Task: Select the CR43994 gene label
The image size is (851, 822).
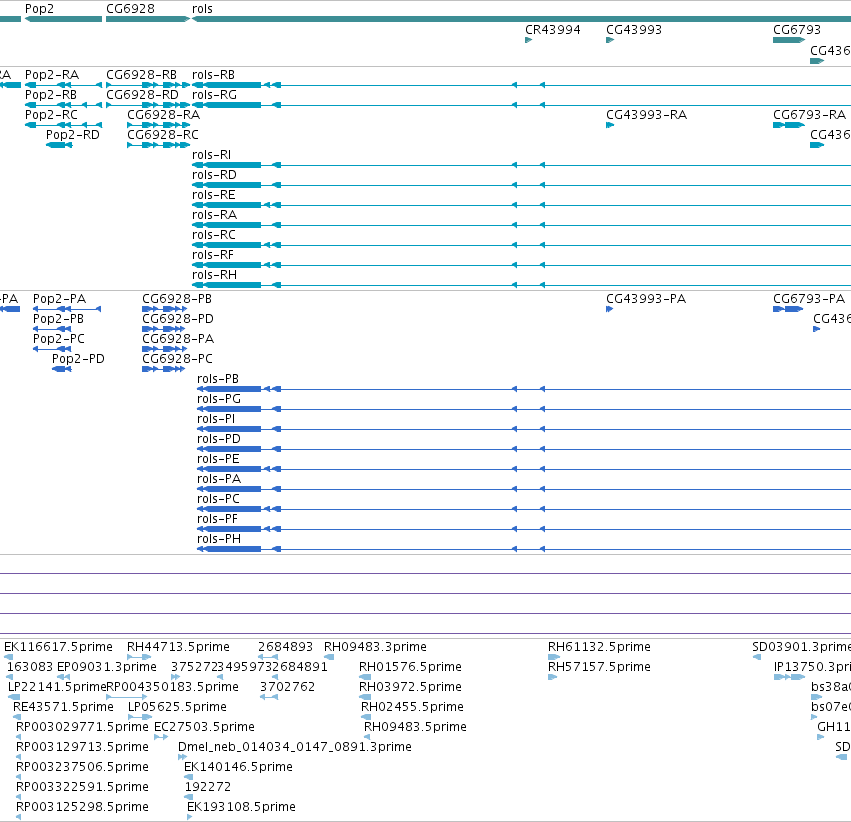Action: tap(552, 30)
